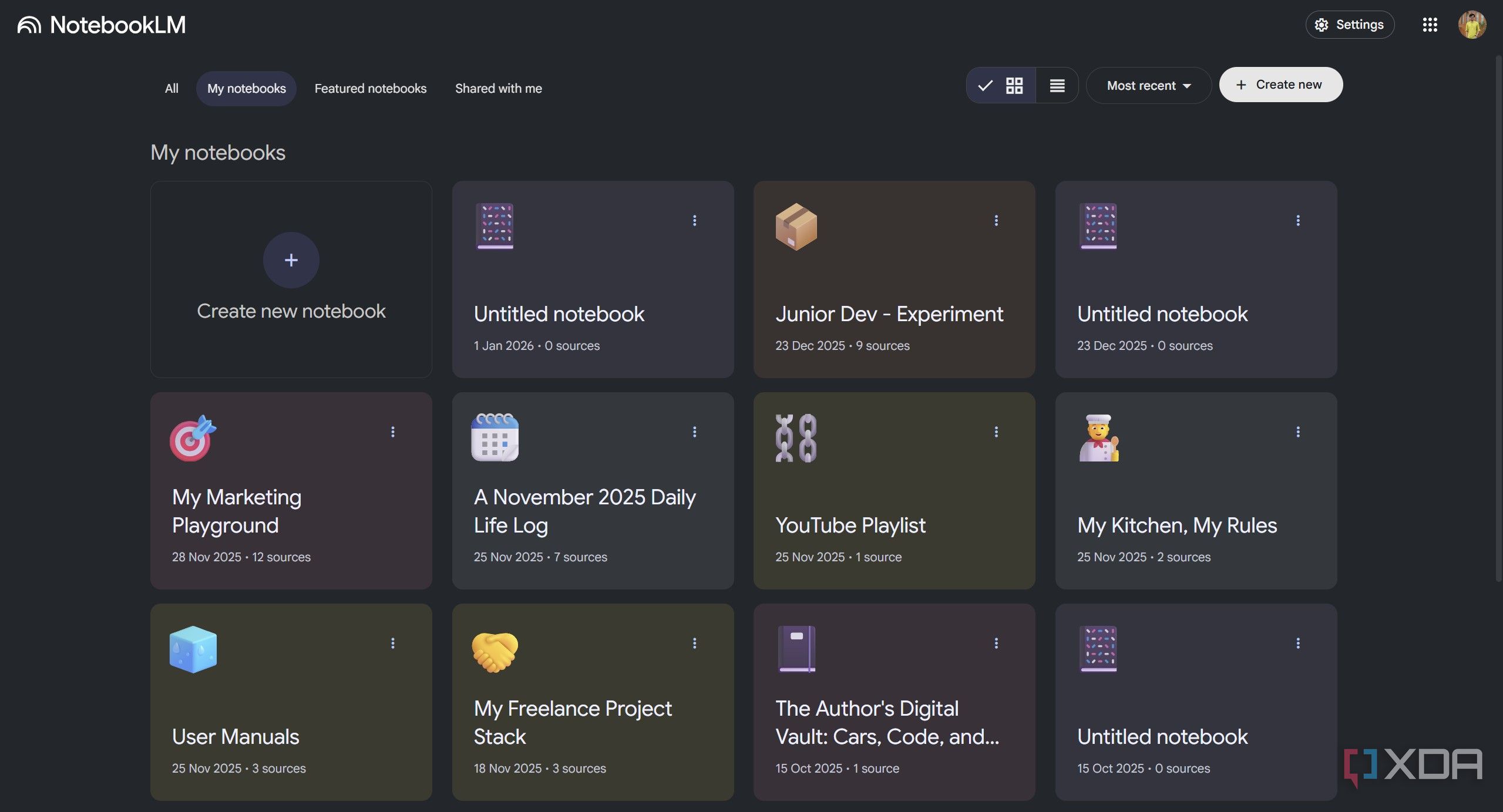Click the chain links icon on YouTube Playlist
The width and height of the screenshot is (1503, 812).
pyautogui.click(x=796, y=438)
